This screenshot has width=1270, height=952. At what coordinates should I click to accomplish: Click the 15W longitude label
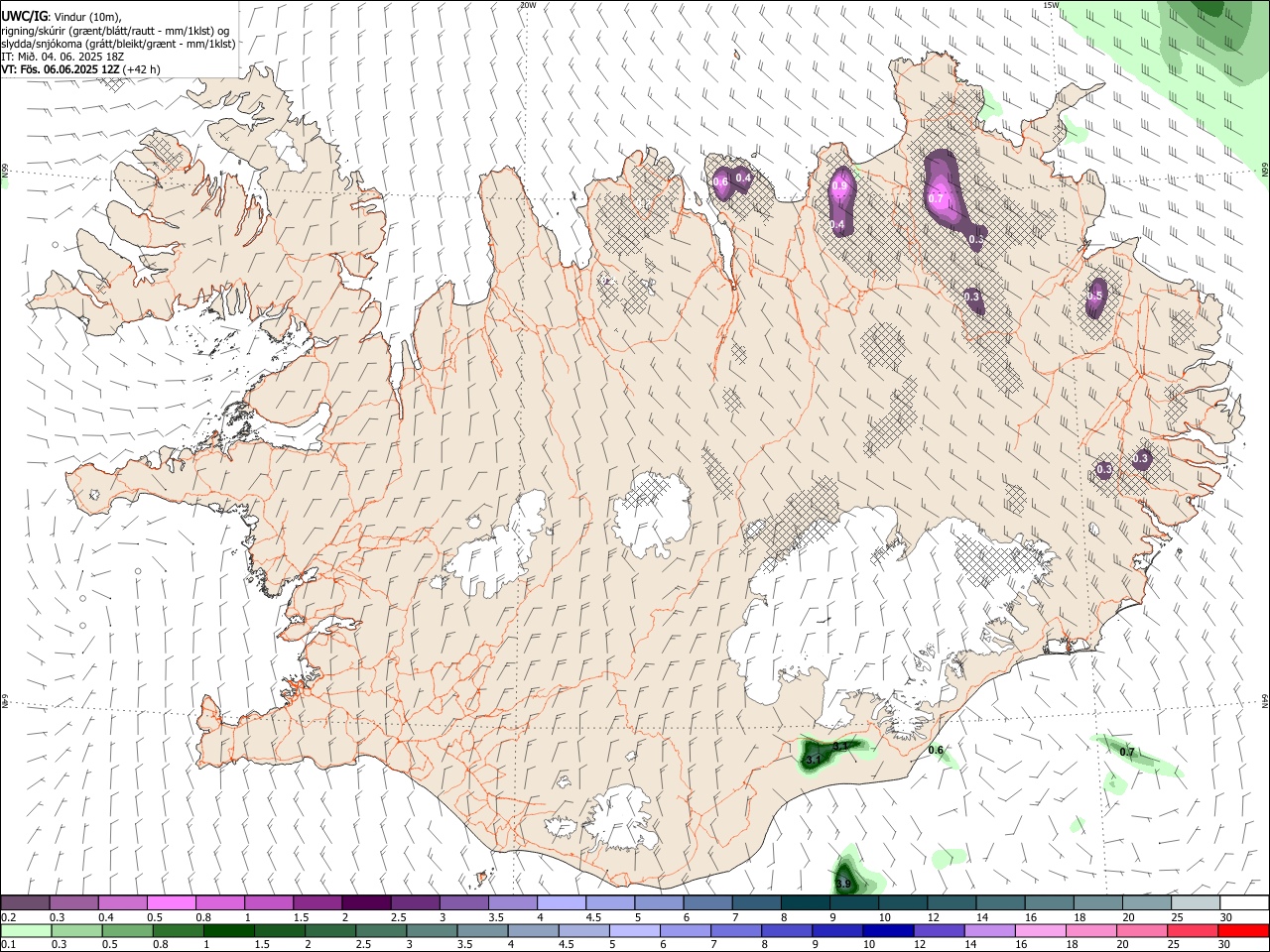tap(1051, 5)
